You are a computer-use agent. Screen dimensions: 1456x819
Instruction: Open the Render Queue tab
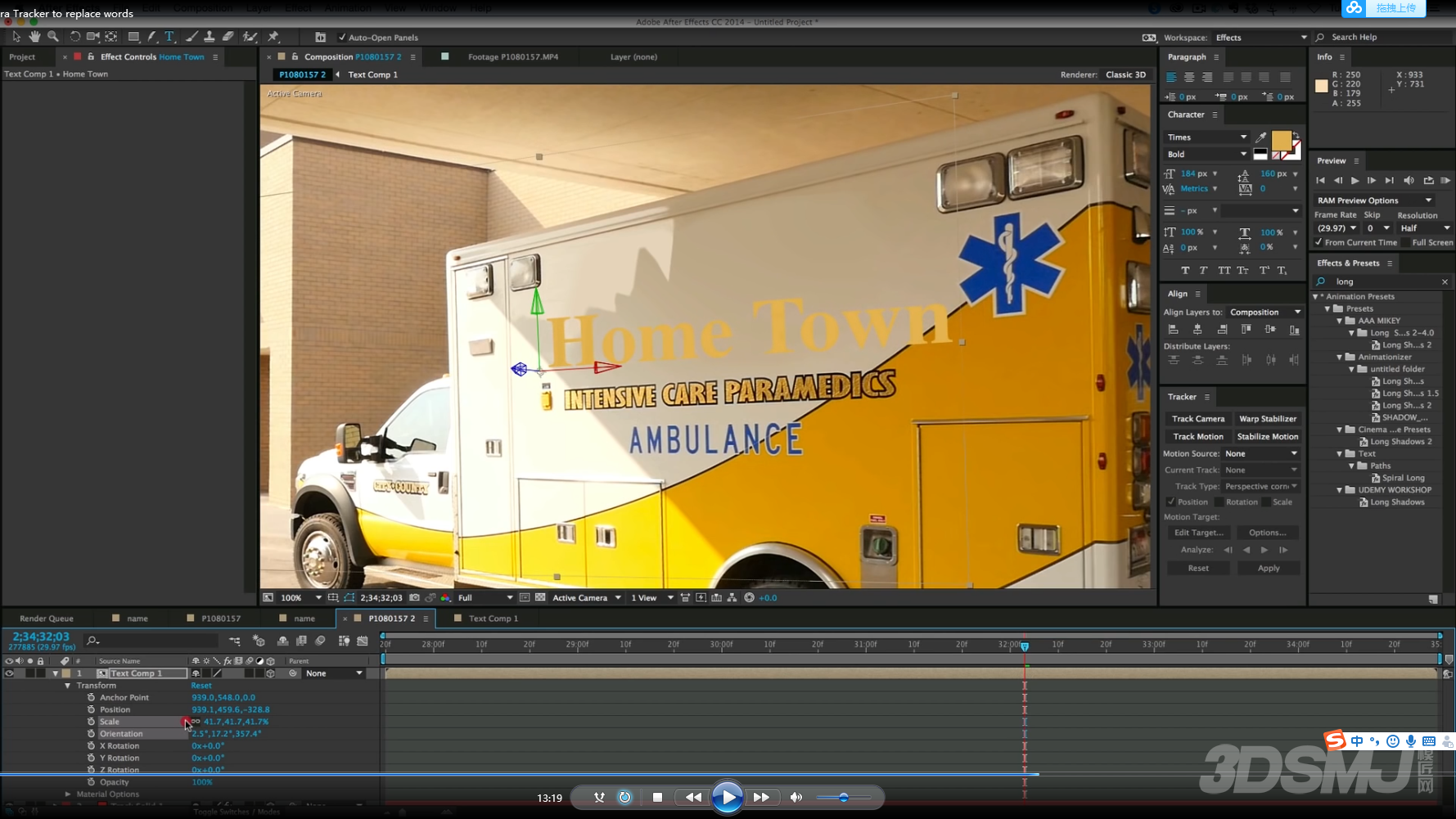tap(47, 619)
